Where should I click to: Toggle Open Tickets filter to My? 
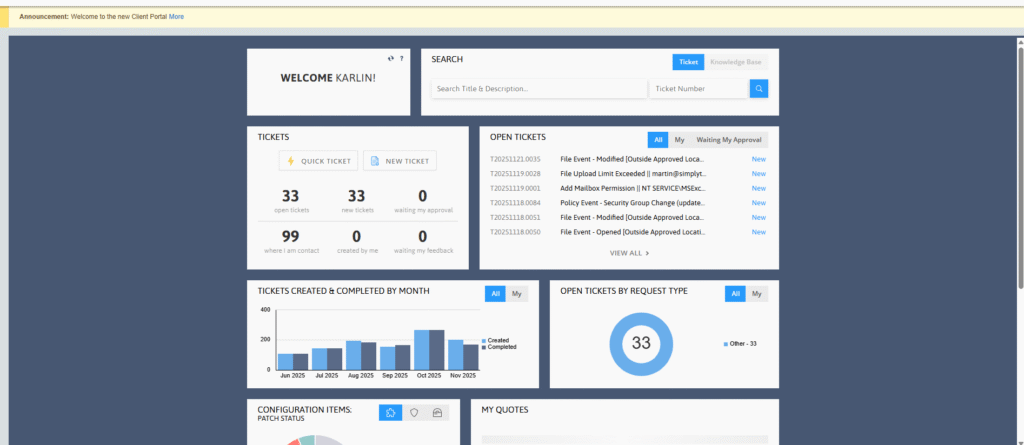(x=679, y=140)
